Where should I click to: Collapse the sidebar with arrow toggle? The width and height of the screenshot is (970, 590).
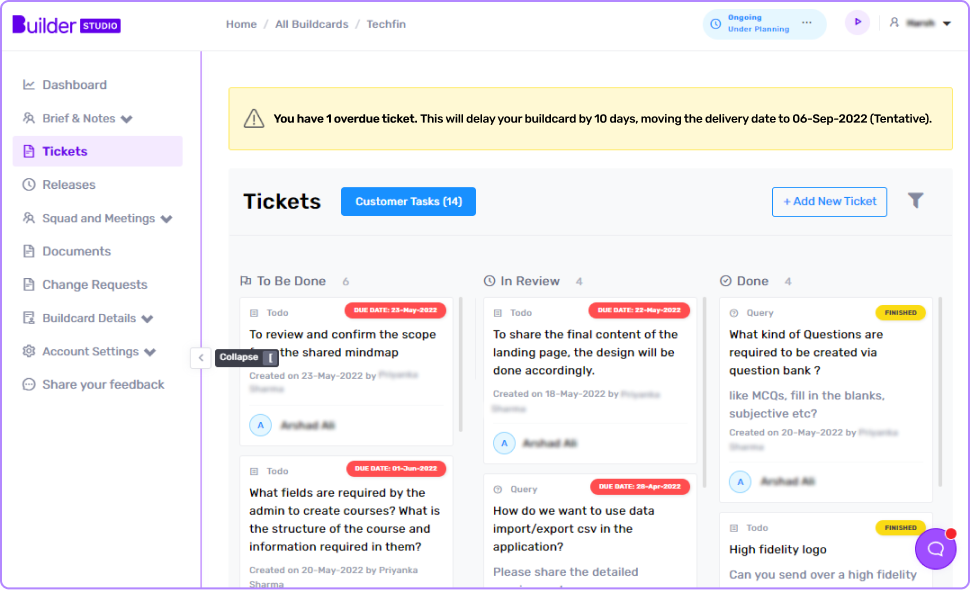pyautogui.click(x=201, y=357)
